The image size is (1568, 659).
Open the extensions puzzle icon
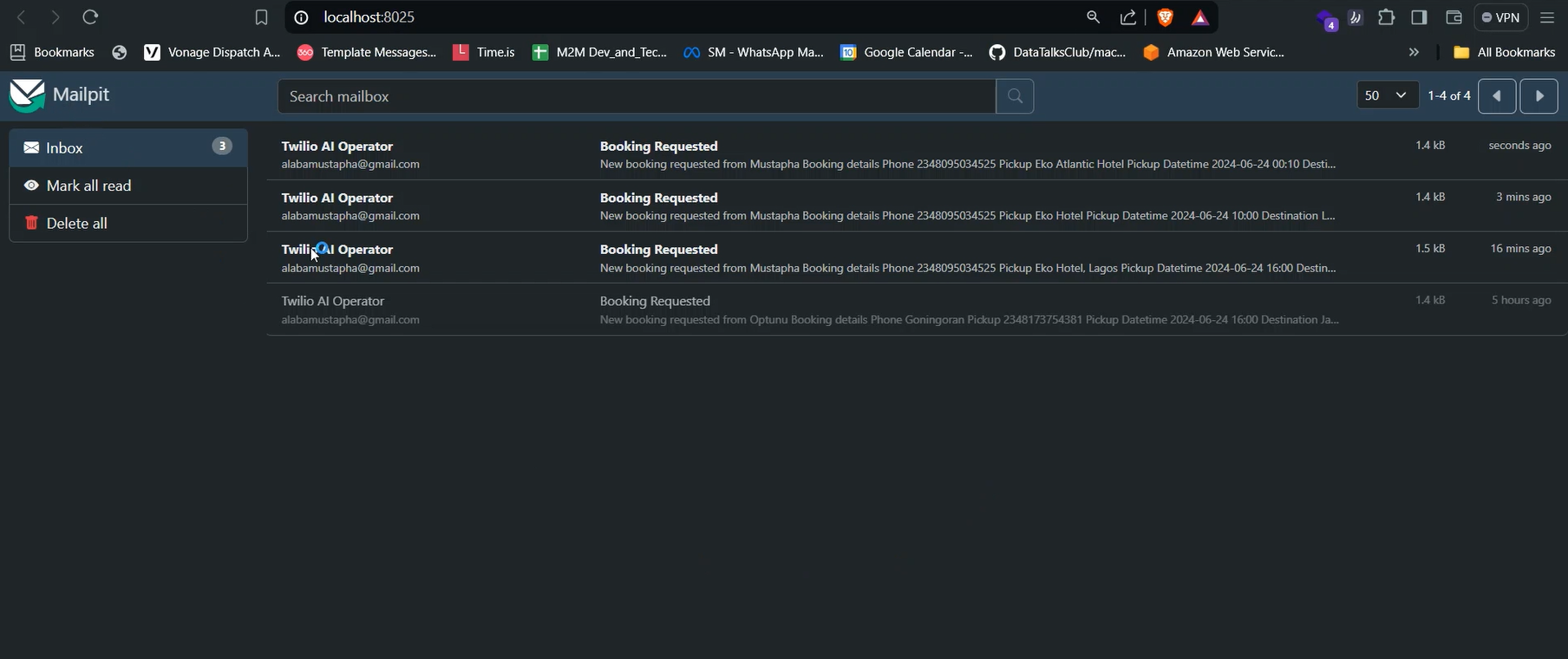click(1387, 17)
